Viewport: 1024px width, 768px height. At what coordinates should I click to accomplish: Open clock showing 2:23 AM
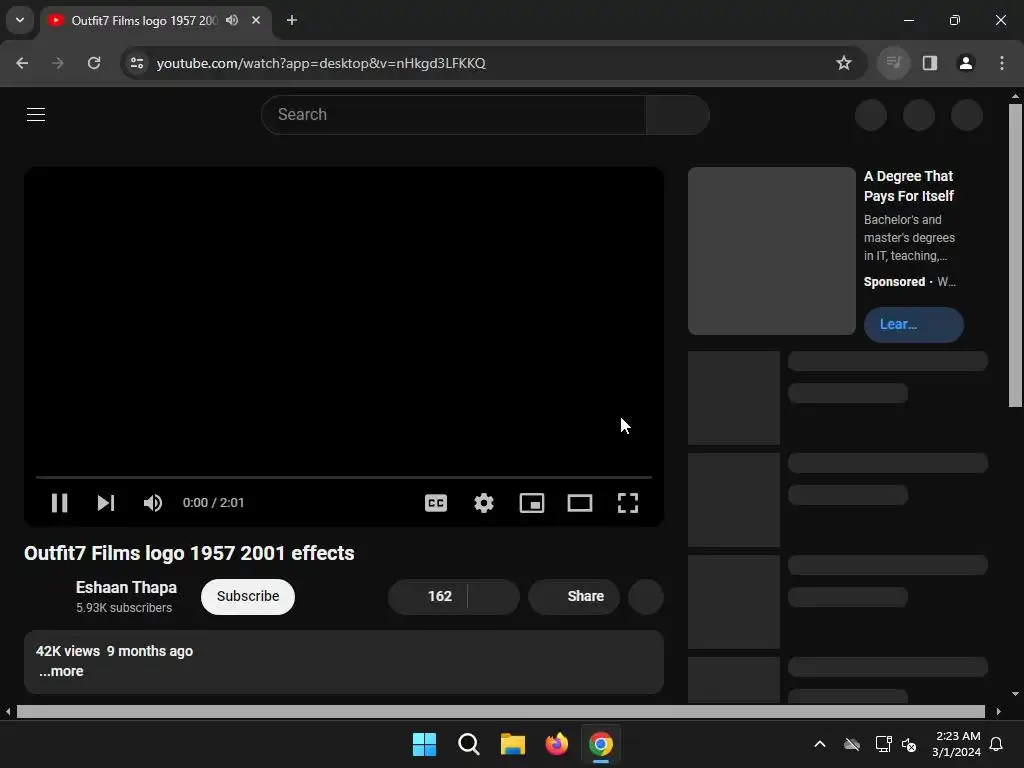click(957, 744)
